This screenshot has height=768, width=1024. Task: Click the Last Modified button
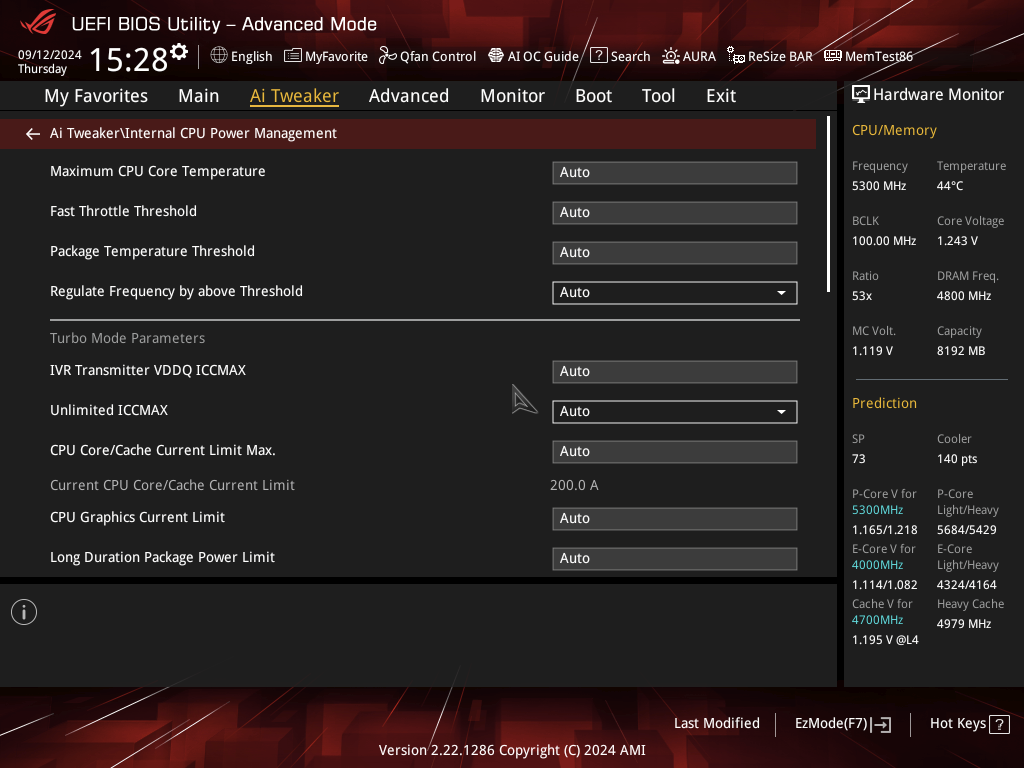pyautogui.click(x=717, y=723)
